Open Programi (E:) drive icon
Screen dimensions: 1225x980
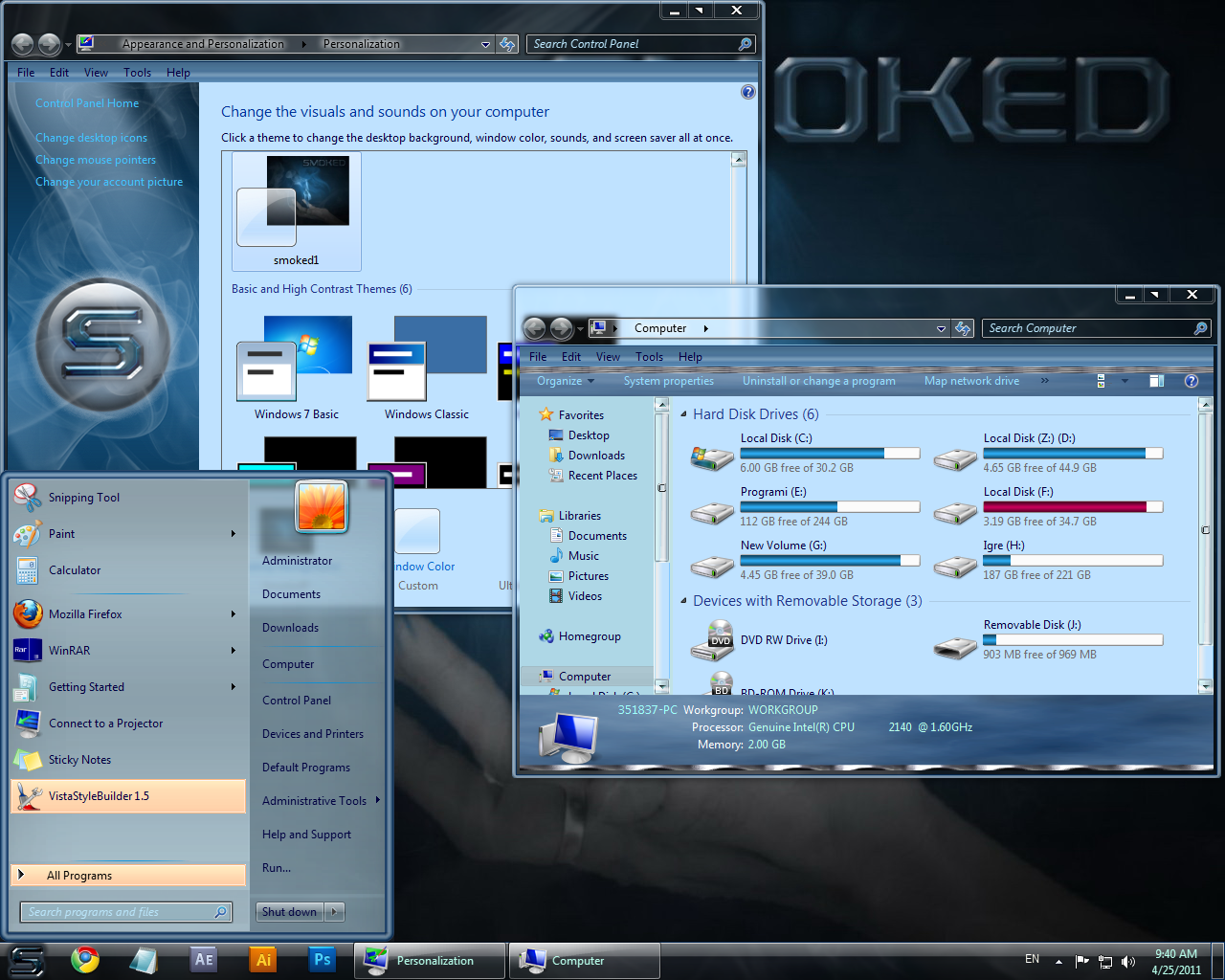711,513
